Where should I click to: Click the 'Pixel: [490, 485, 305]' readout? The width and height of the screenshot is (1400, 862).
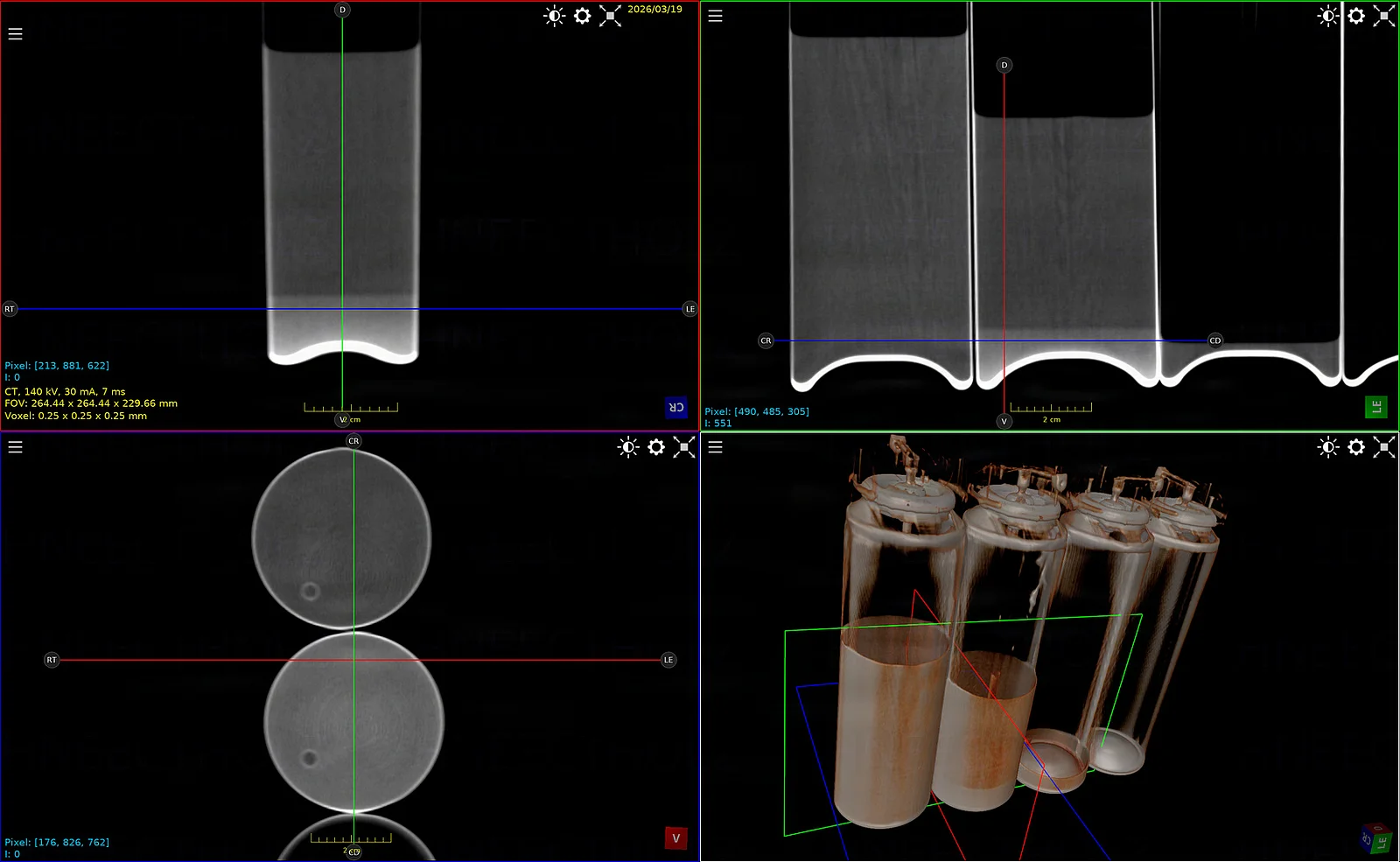pos(757,411)
